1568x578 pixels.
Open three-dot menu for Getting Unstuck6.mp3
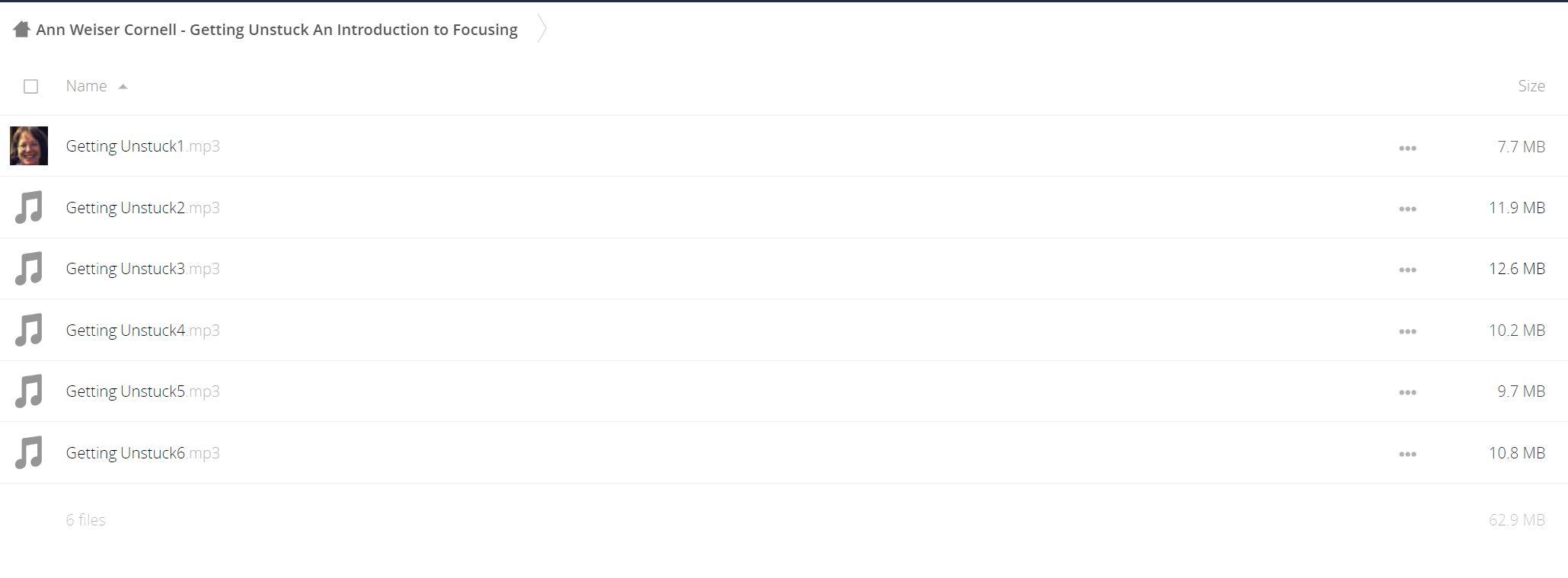tap(1407, 454)
